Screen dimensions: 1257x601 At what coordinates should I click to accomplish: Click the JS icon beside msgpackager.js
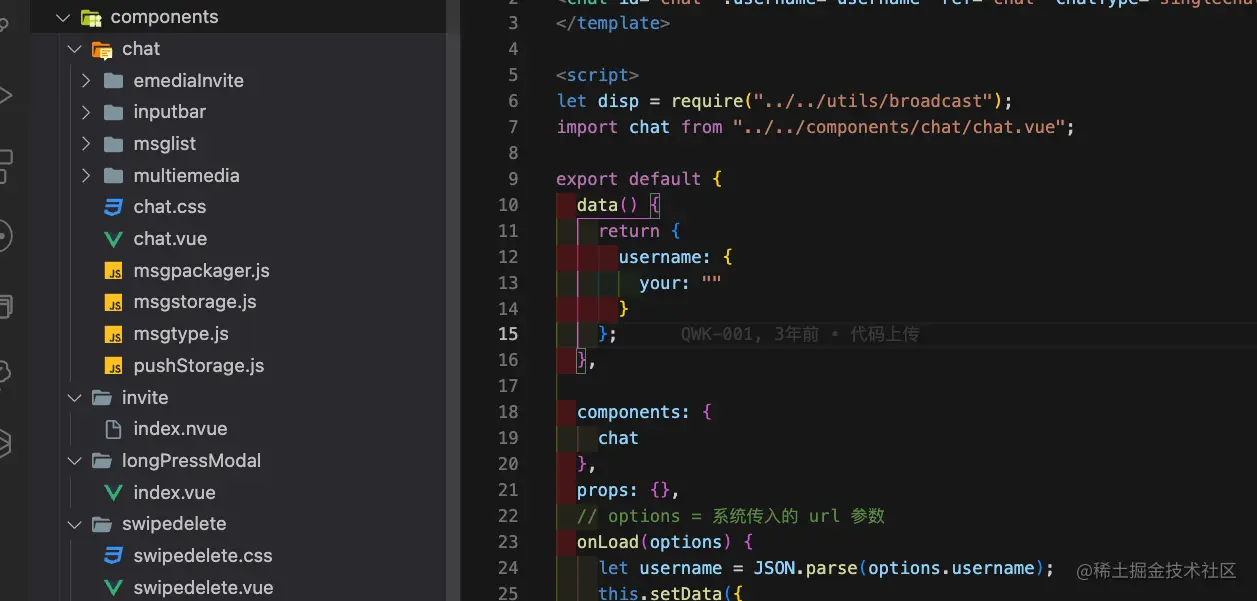(114, 271)
